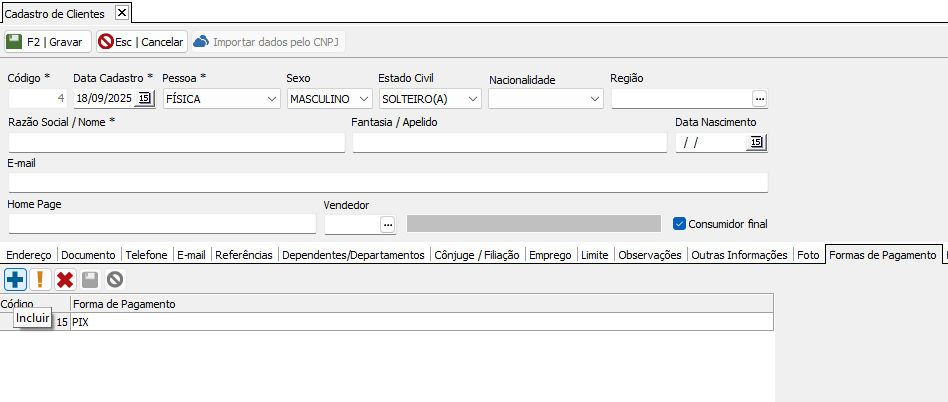Screen dimensions: 948x402
Task: Open the Data Cadastro calendar picker
Action: (x=145, y=98)
